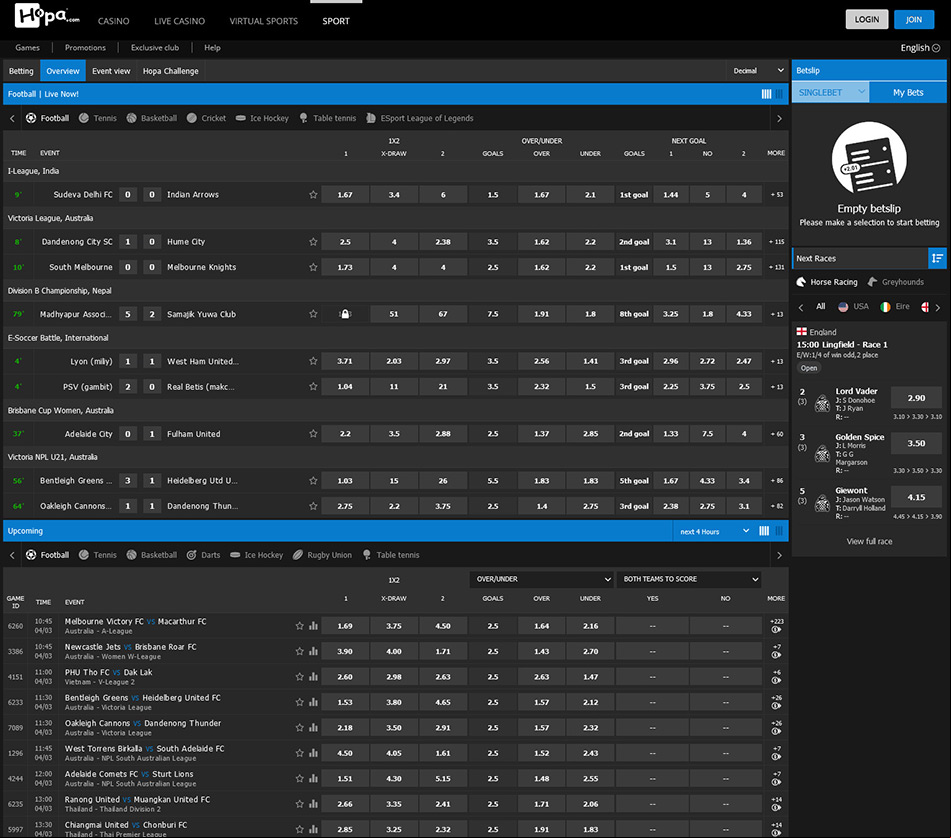Open the Help link
The width and height of the screenshot is (951, 838).
tap(212, 48)
